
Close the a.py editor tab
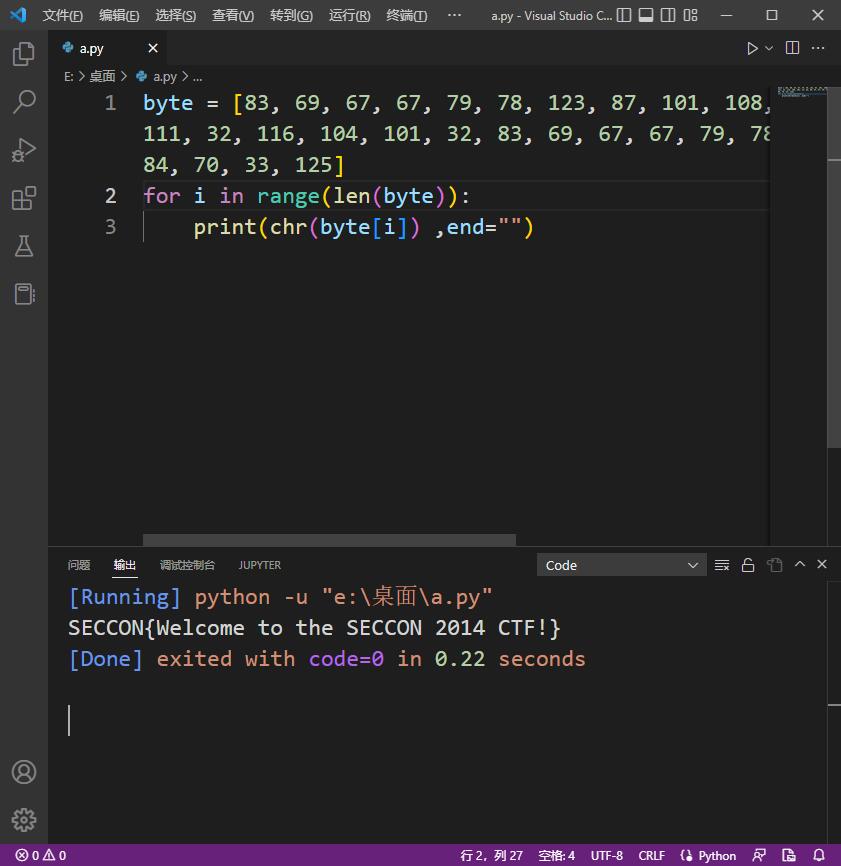pyautogui.click(x=153, y=49)
